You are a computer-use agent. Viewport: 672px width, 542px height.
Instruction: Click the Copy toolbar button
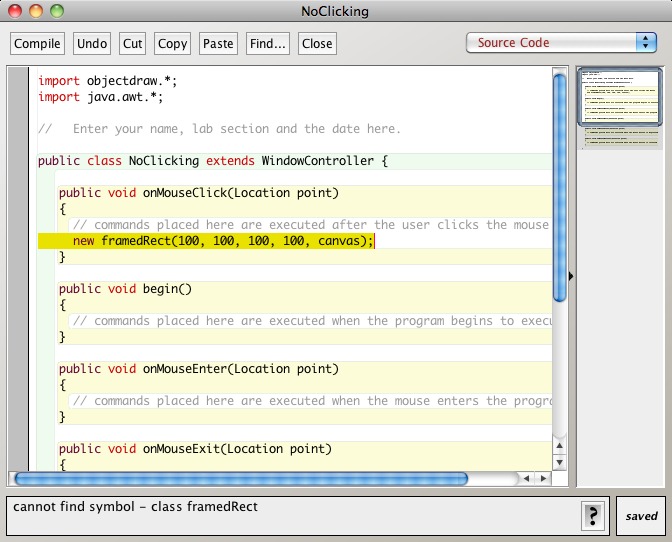tap(172, 44)
